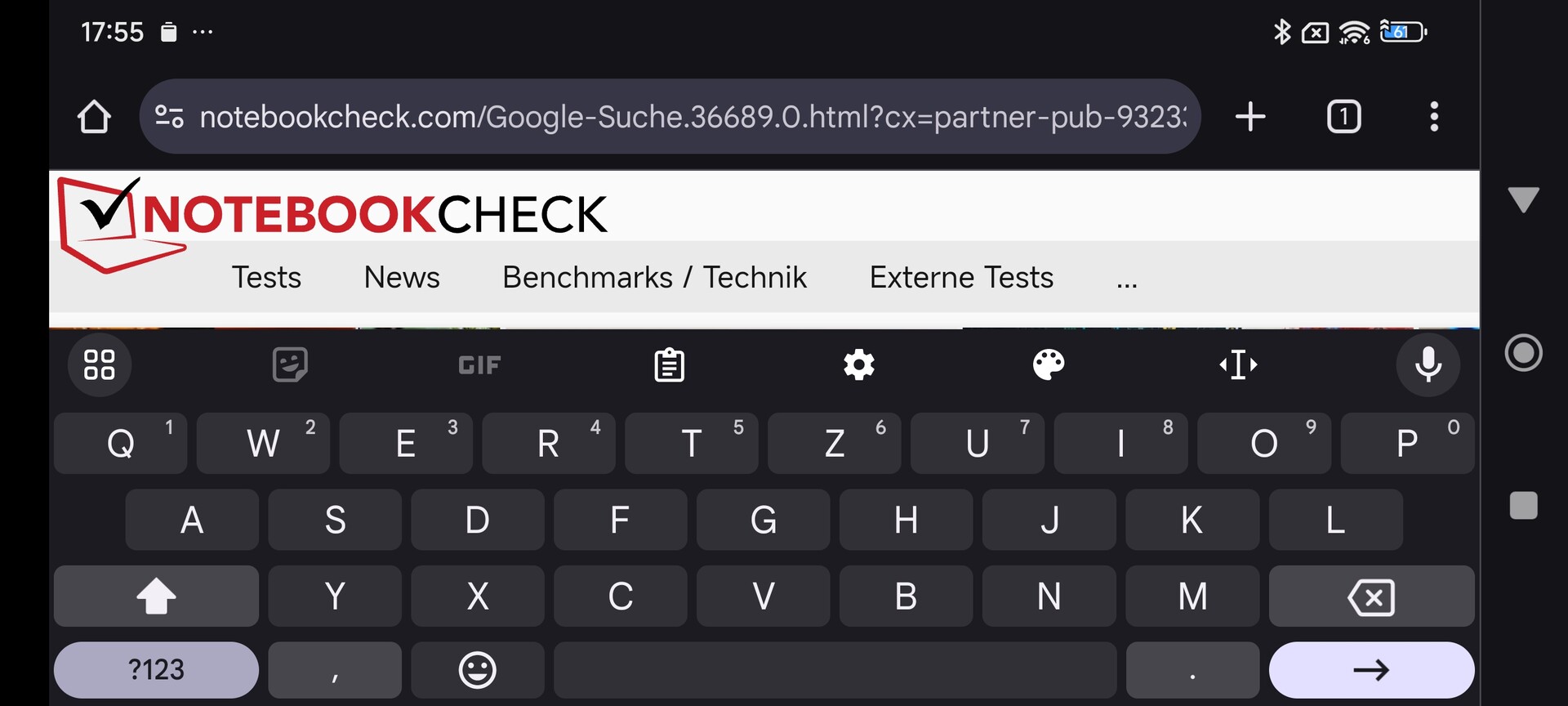Open the Tests menu item
This screenshot has width=1568, height=706.
tap(266, 278)
